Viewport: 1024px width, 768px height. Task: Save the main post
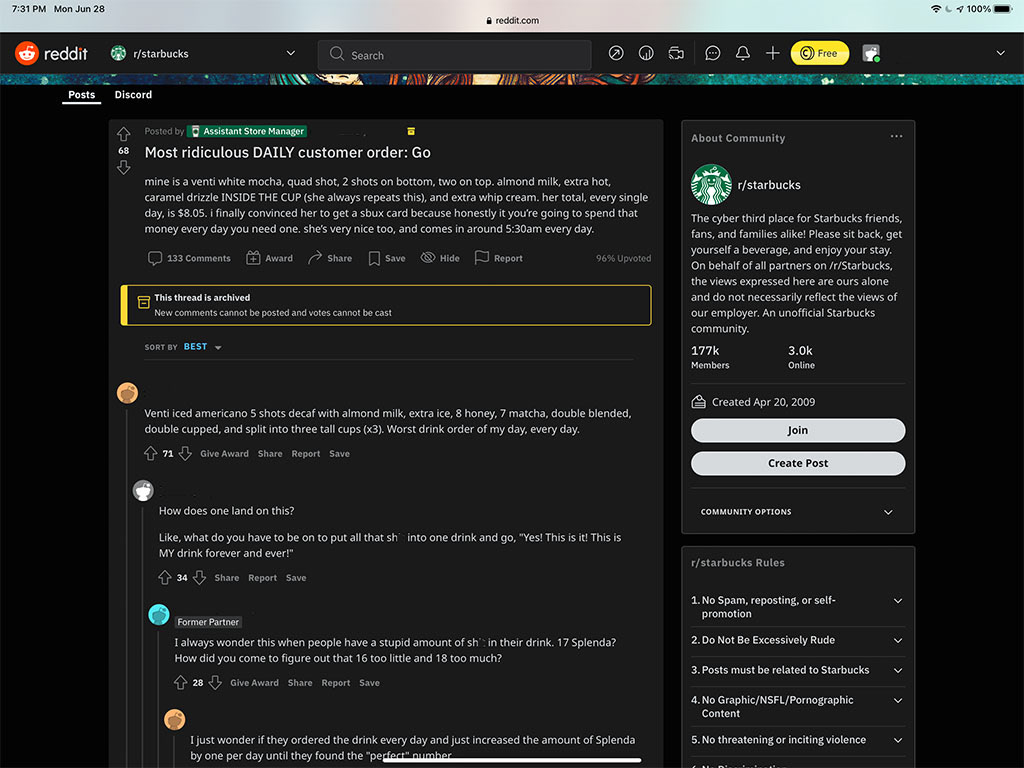(387, 258)
